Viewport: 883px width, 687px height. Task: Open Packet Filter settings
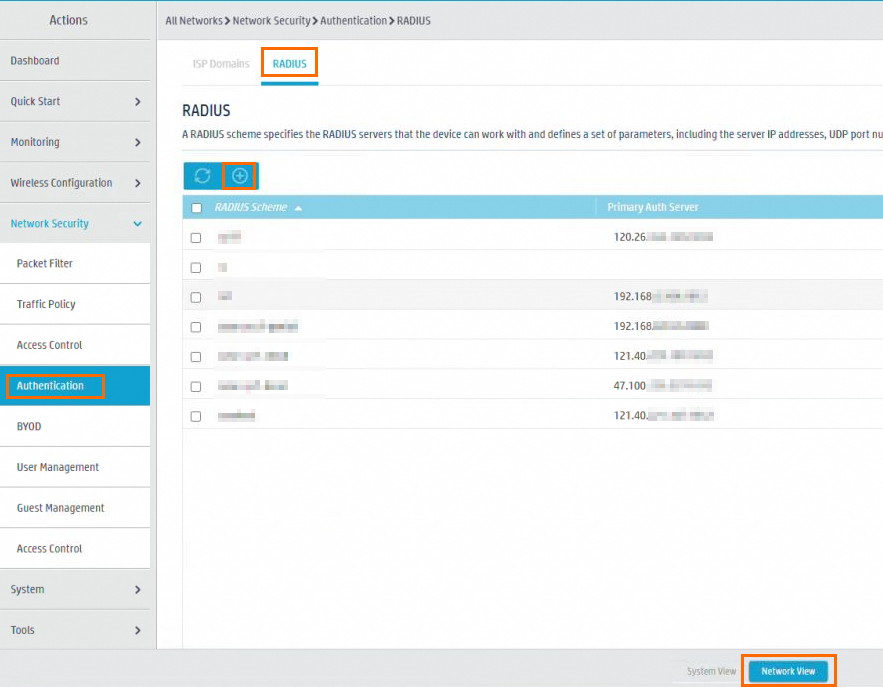click(x=75, y=264)
